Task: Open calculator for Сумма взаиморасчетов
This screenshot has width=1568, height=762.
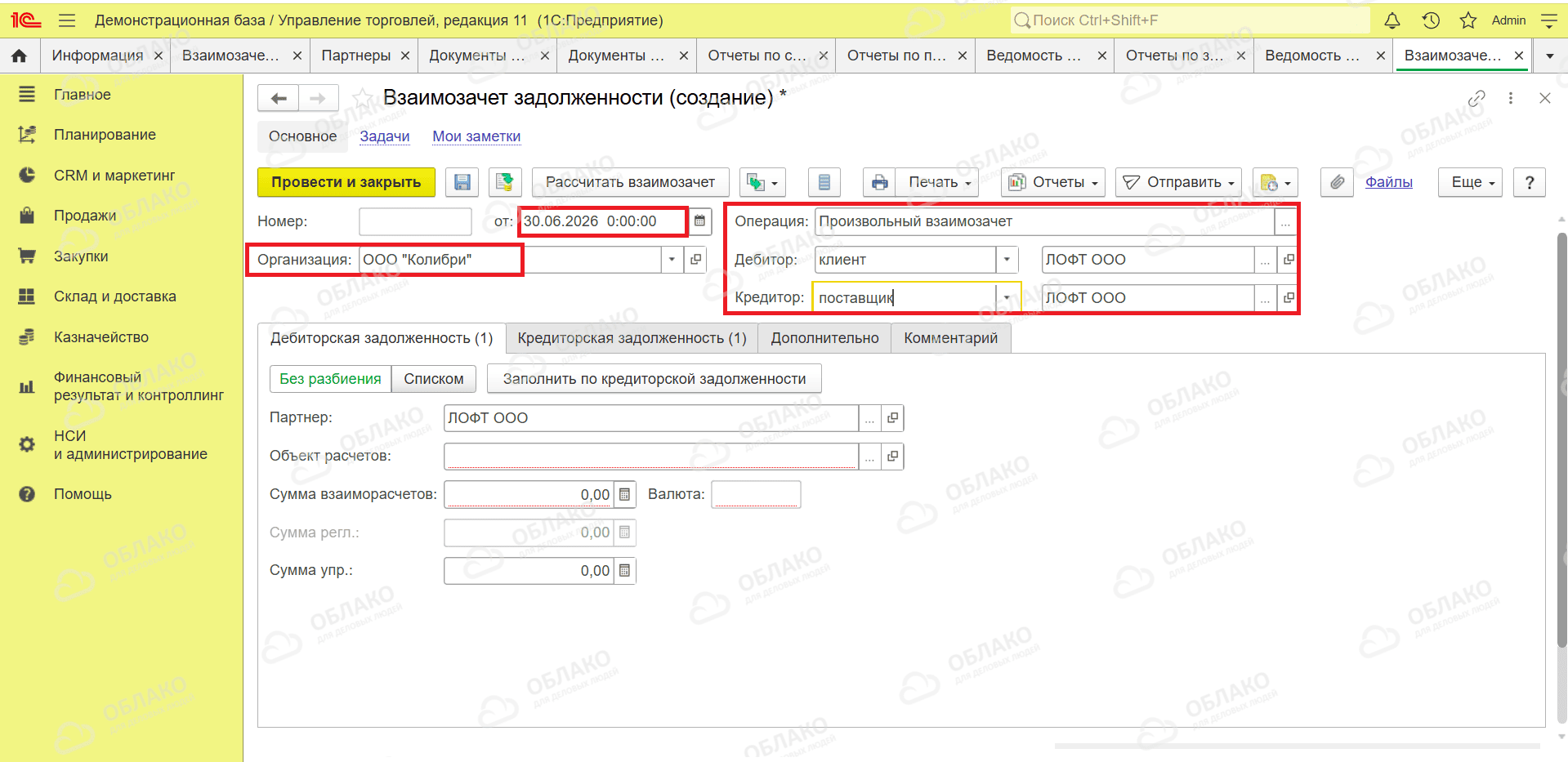Action: click(x=624, y=494)
